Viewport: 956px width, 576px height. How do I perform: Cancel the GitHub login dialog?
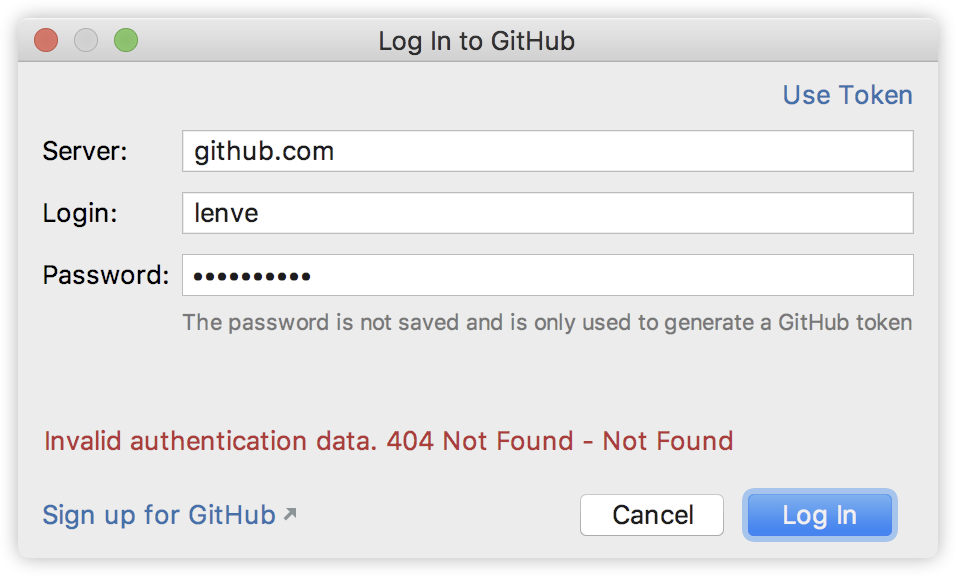click(652, 515)
